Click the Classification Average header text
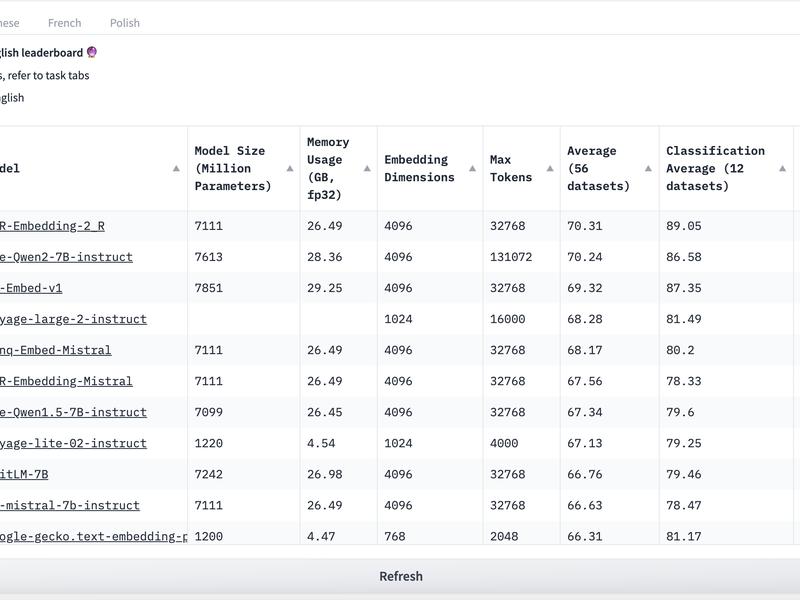Viewport: 800px width, 600px height. point(715,168)
